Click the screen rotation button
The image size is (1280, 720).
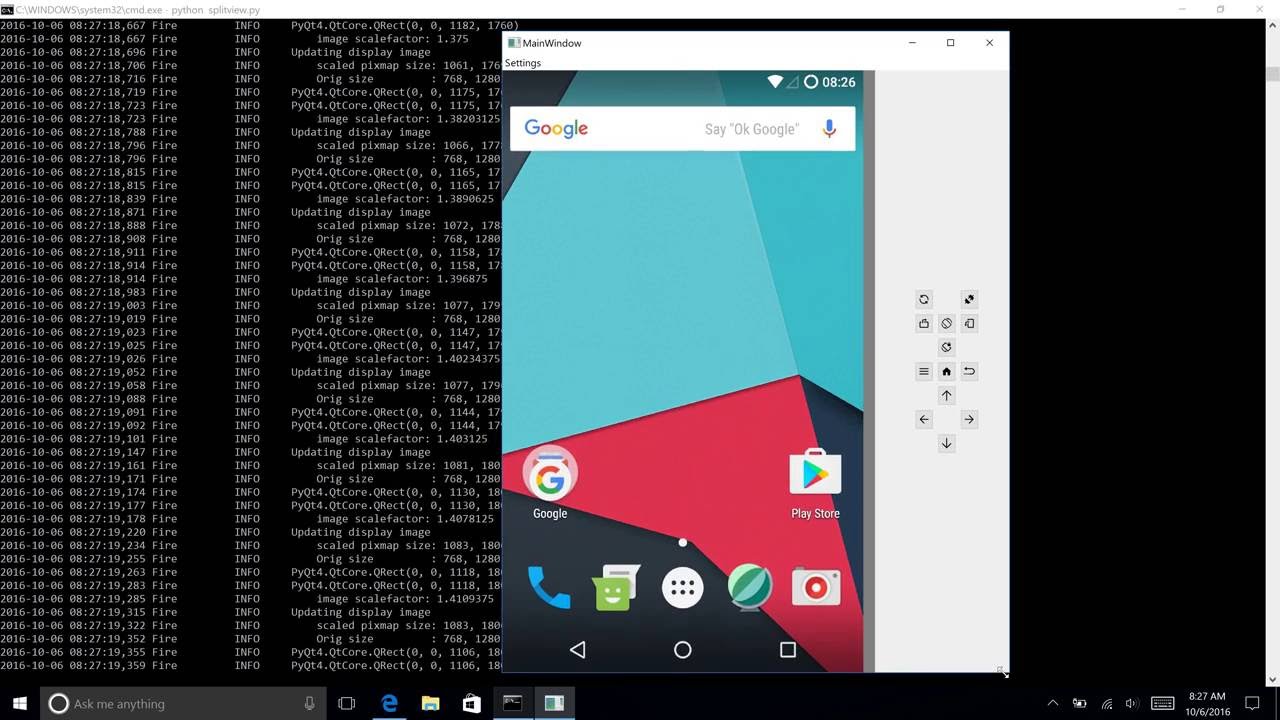click(946, 323)
